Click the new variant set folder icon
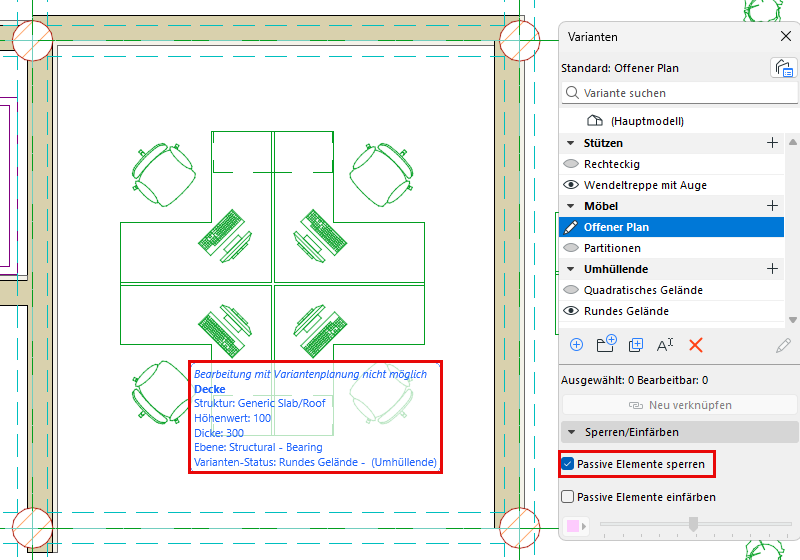Image resolution: width=800 pixels, height=560 pixels. [x=606, y=344]
